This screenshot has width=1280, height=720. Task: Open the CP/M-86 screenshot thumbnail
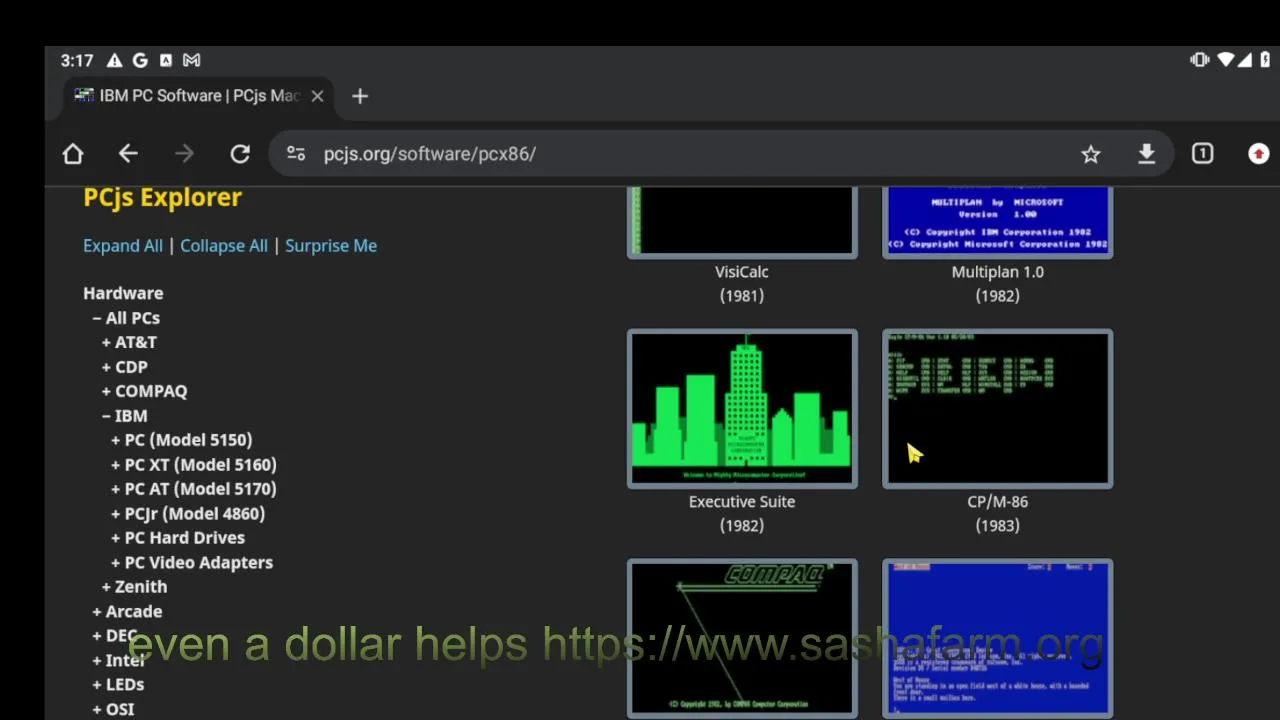997,409
